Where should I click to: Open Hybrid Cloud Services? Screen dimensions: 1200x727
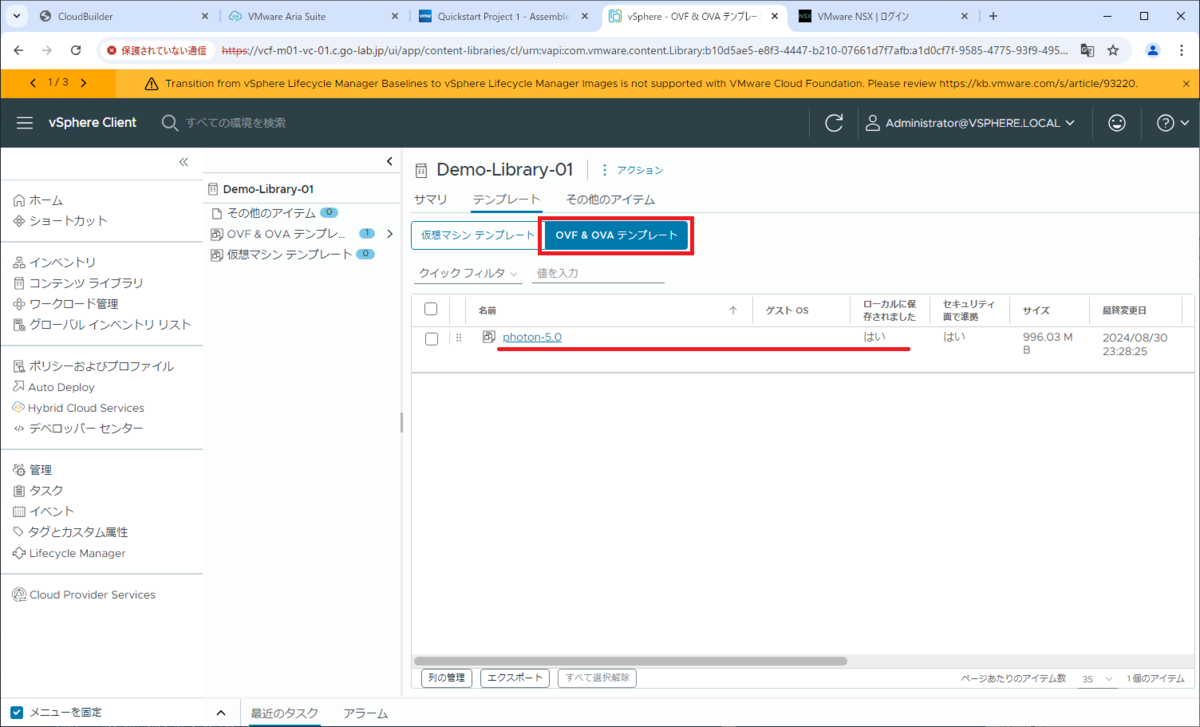[x=78, y=408]
